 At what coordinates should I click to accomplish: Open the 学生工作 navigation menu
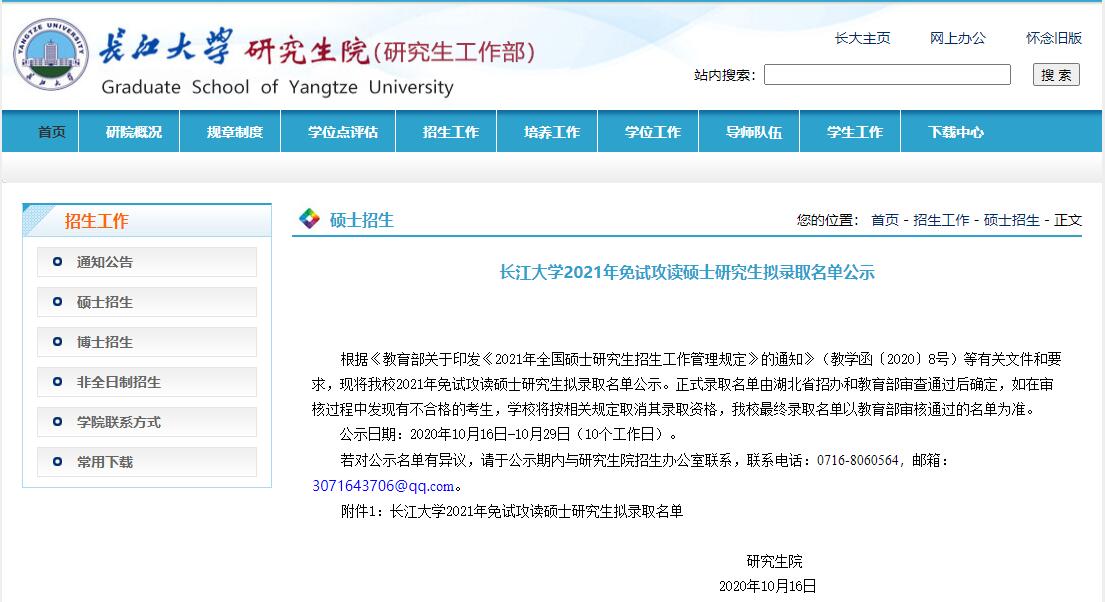tap(855, 132)
